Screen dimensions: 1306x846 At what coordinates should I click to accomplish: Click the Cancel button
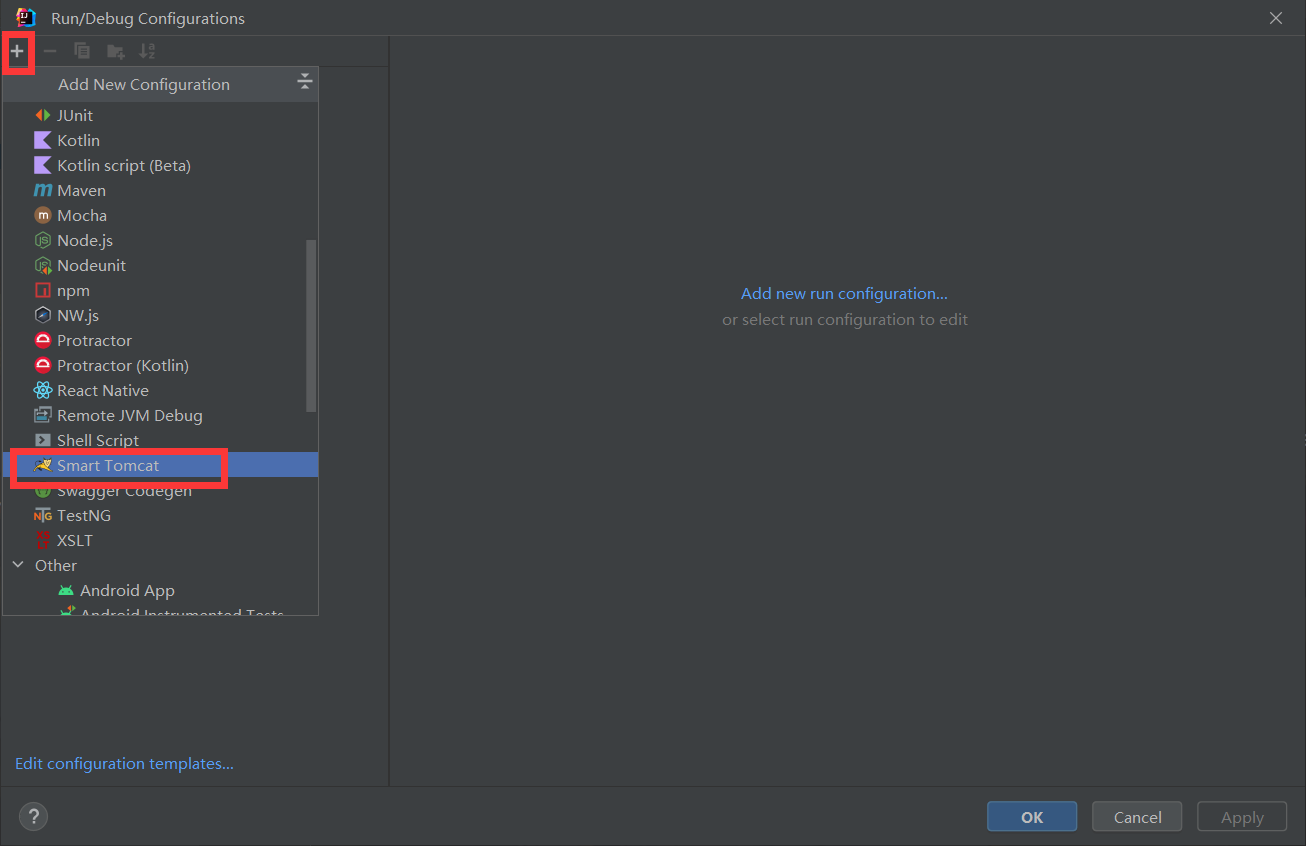click(1137, 817)
